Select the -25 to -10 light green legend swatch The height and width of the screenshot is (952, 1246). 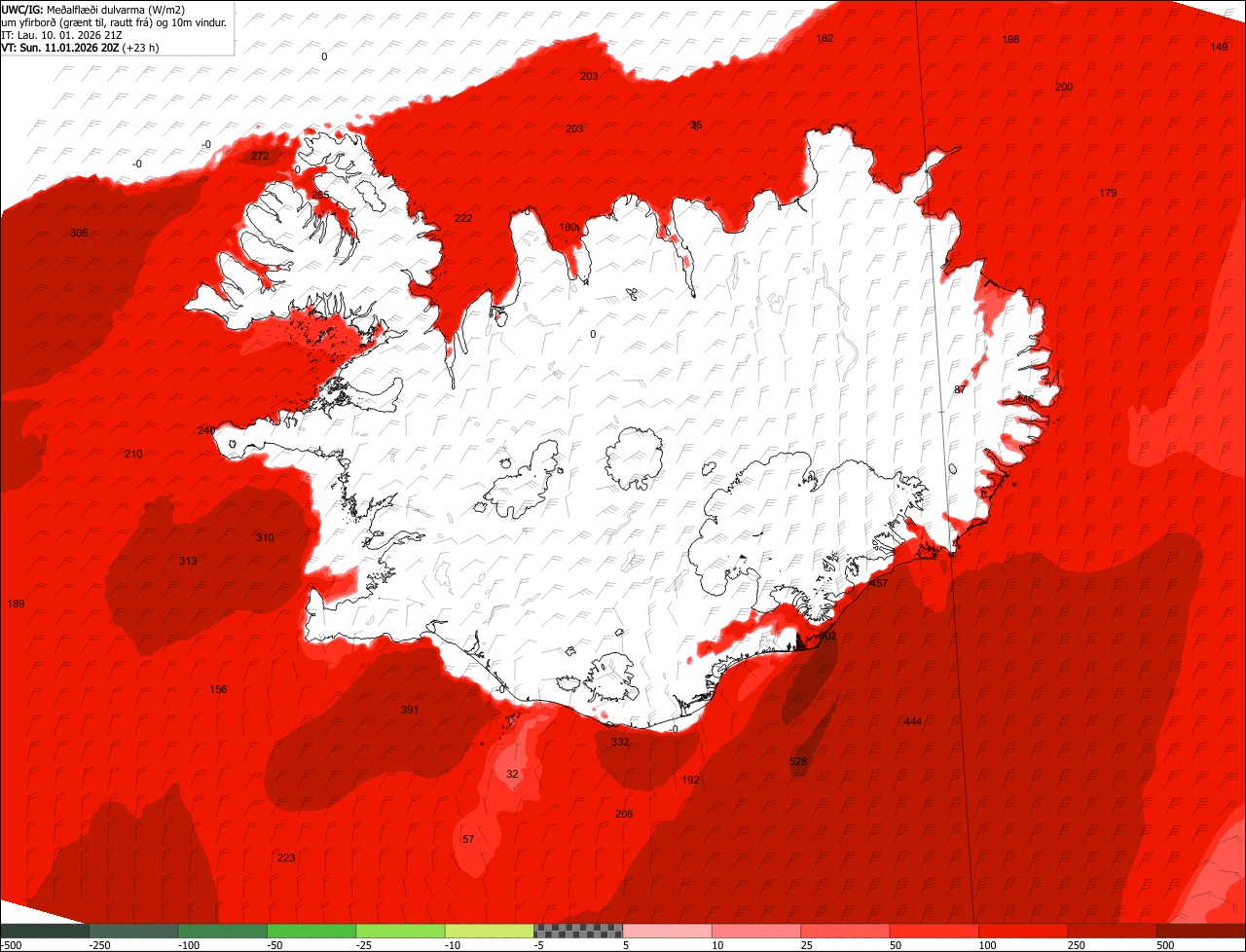point(401,931)
